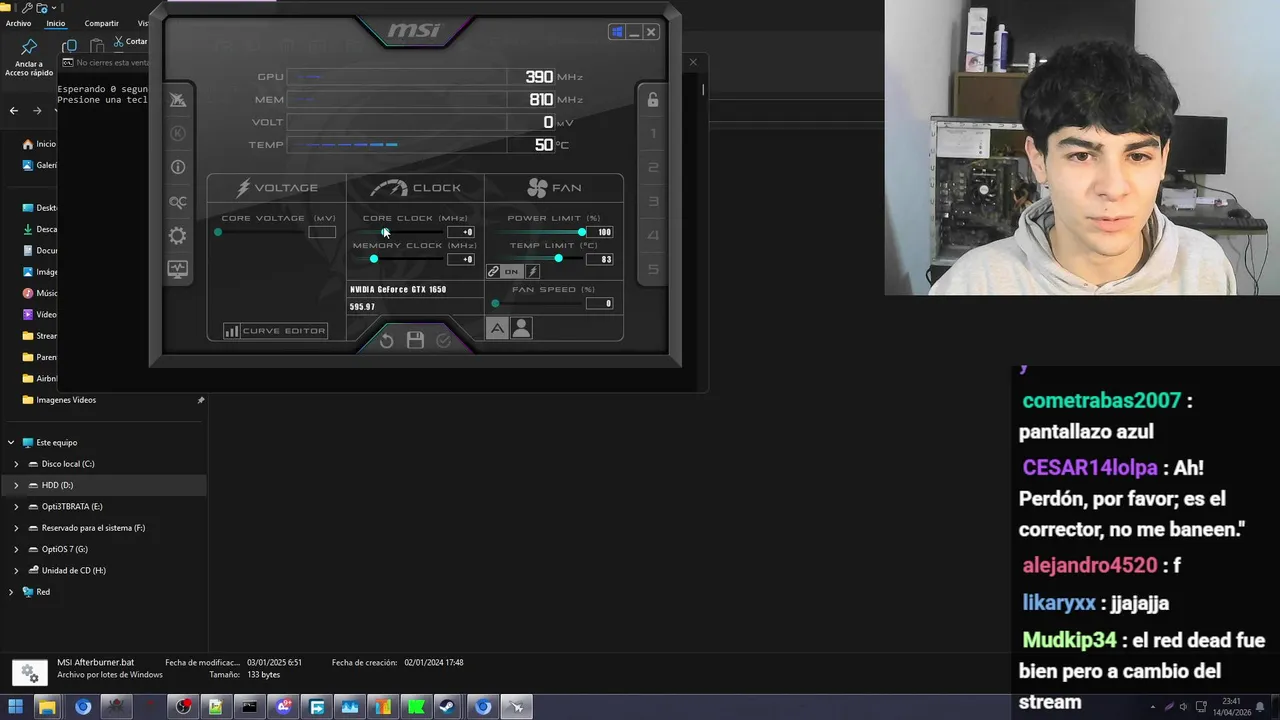
Task: Click the power limit value field
Action: tap(599, 232)
